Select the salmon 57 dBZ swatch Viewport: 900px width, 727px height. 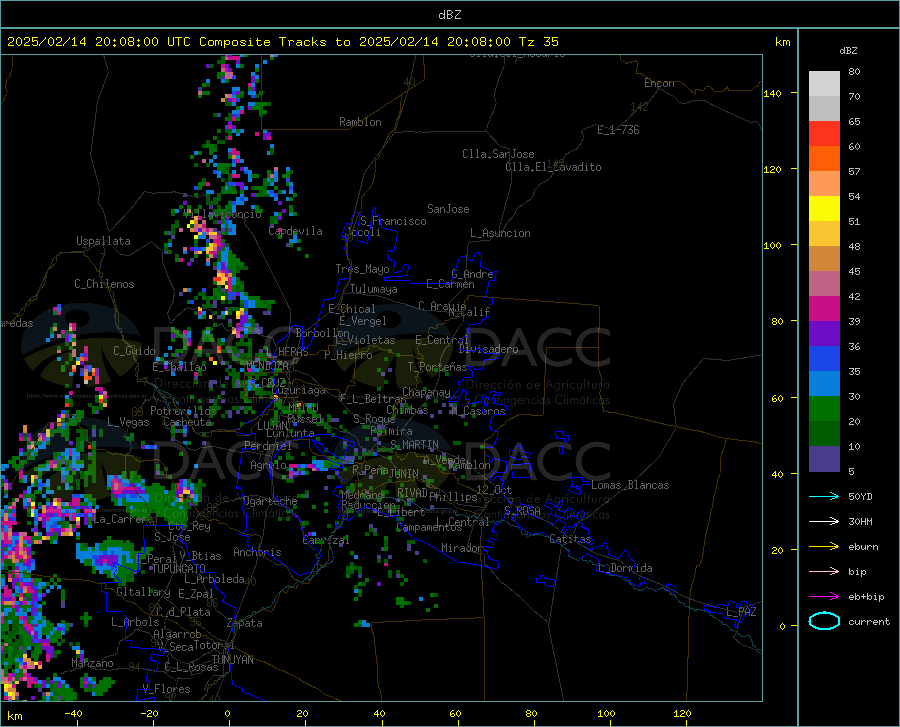coord(824,184)
